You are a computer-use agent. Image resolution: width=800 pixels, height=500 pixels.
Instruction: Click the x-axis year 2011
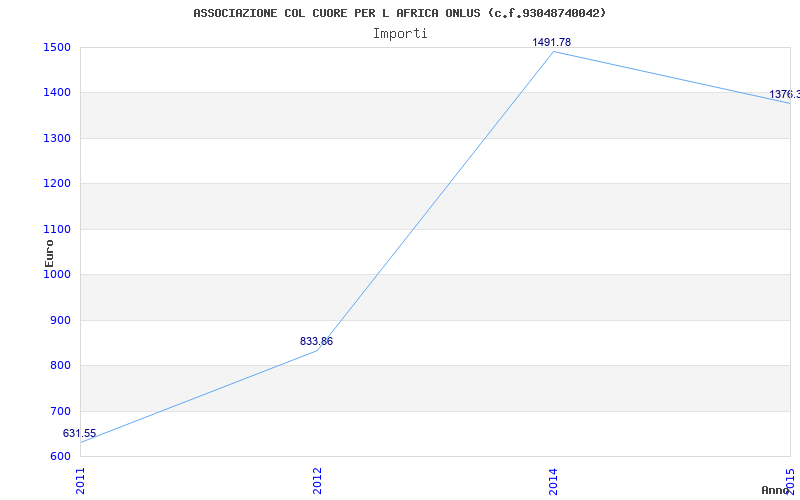click(81, 481)
